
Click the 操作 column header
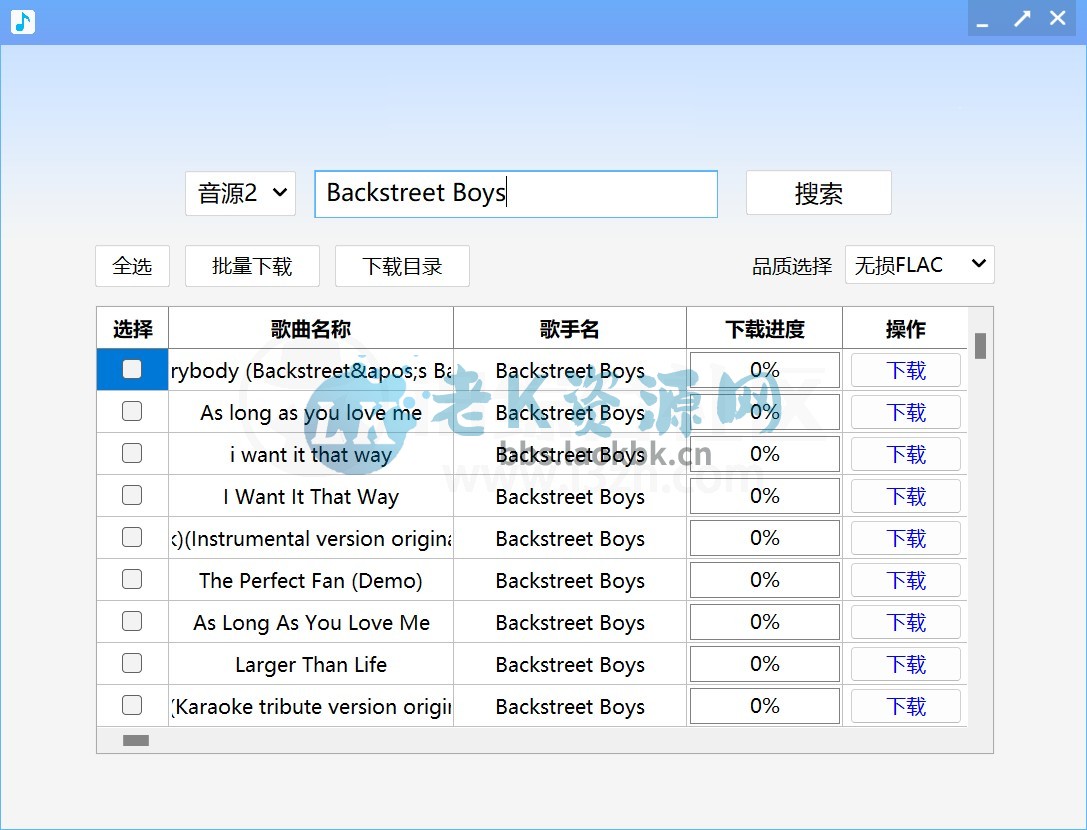coord(905,328)
